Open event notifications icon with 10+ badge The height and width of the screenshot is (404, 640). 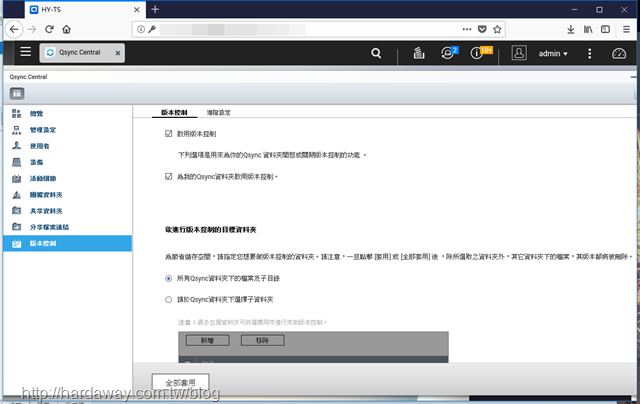pos(479,53)
